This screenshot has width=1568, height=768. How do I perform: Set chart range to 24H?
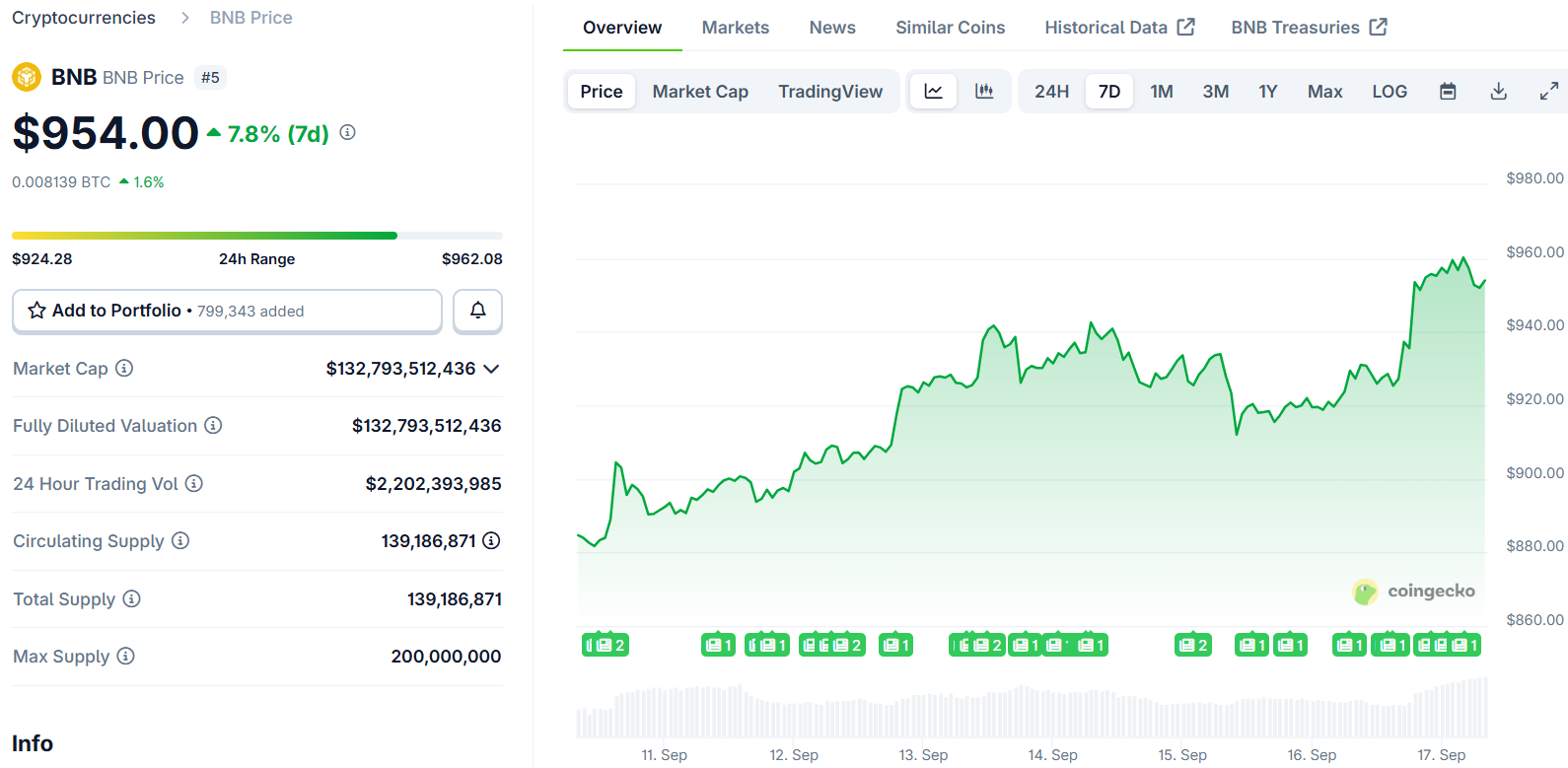pos(1051,92)
